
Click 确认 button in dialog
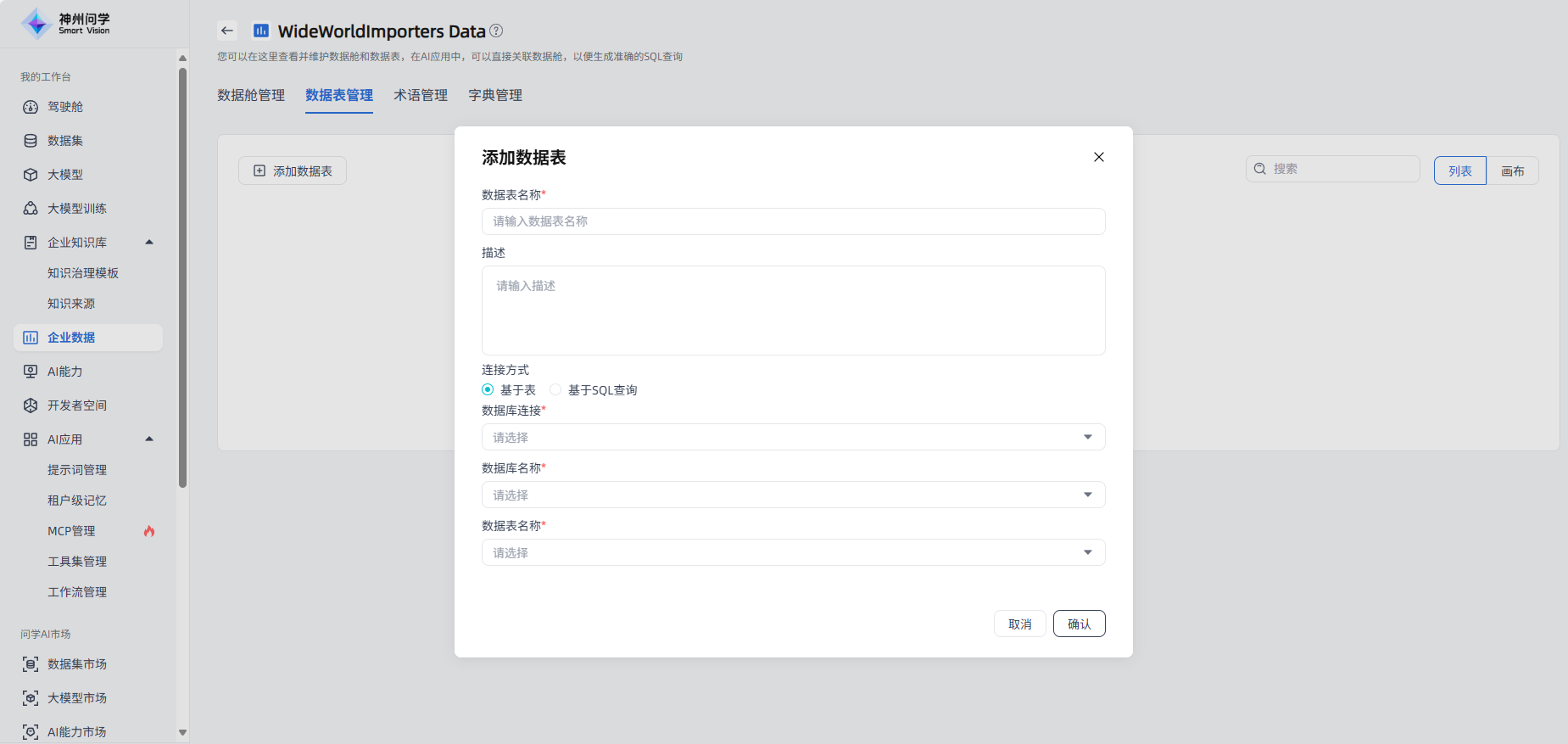tap(1080, 624)
